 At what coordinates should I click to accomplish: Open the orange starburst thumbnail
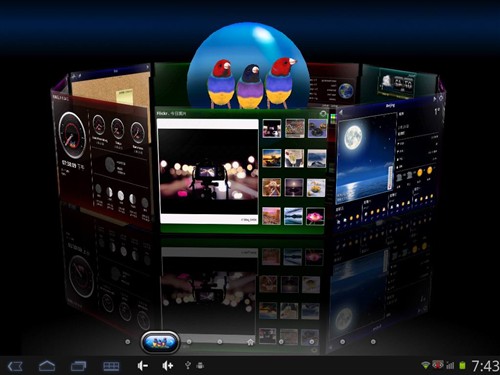[x=271, y=187]
